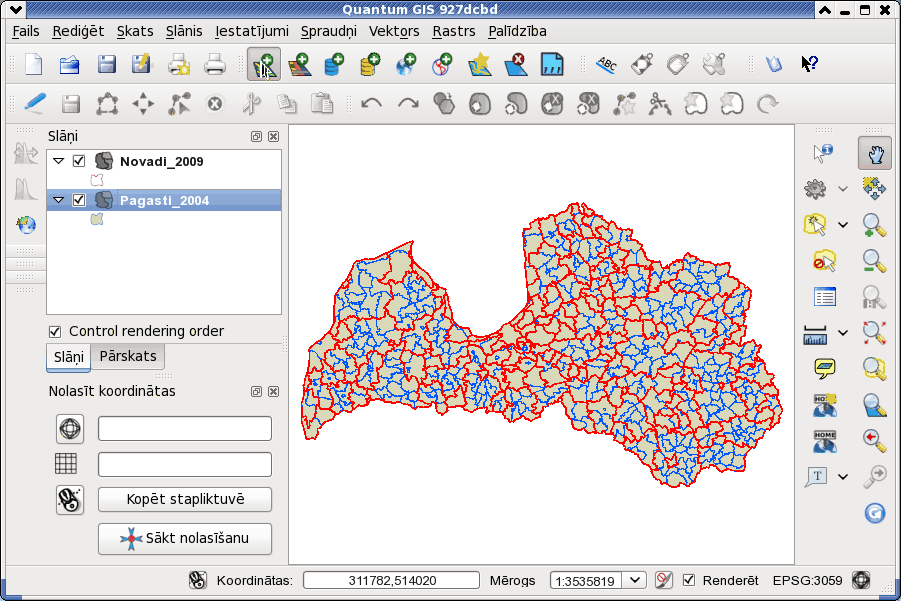Select the Zoom In magnifier tool
Image resolution: width=901 pixels, height=601 pixels.
(874, 225)
